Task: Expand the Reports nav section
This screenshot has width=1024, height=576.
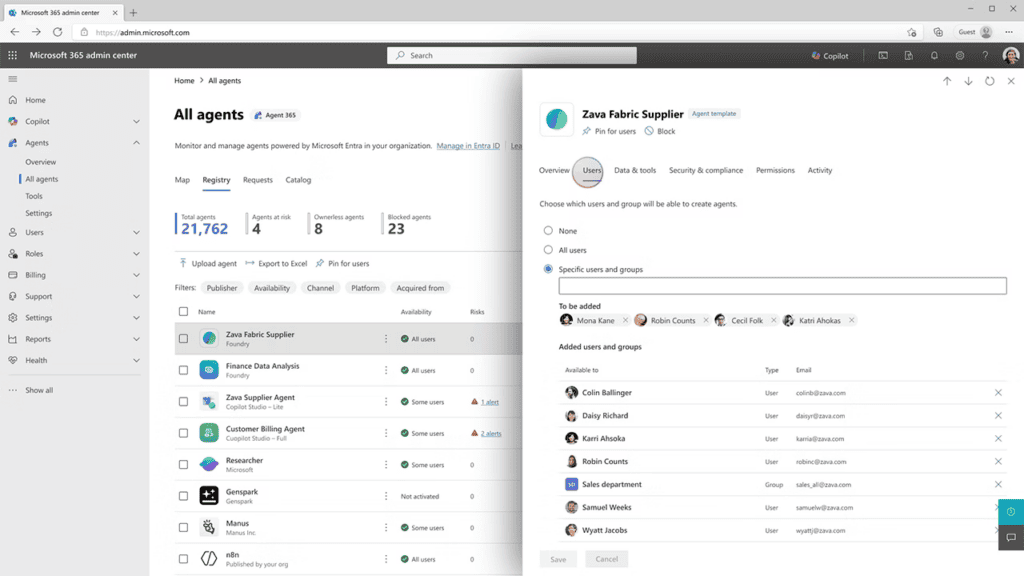Action: pos(136,339)
